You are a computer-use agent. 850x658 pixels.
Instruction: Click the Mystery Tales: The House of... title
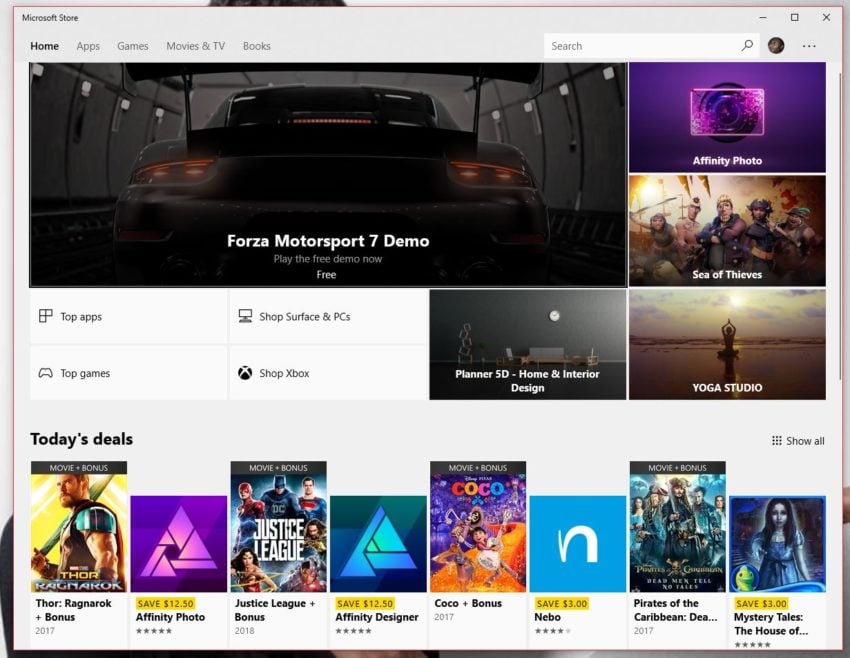point(771,624)
